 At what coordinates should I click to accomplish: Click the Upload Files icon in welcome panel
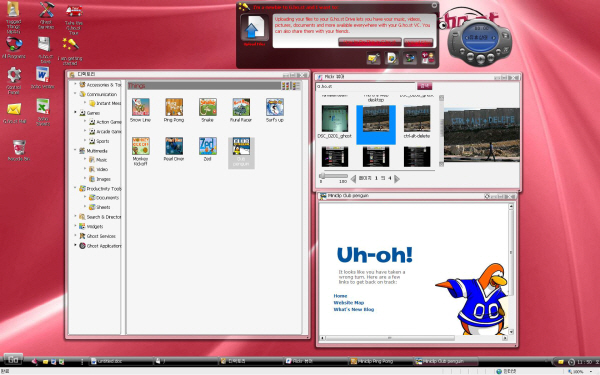coord(254,28)
